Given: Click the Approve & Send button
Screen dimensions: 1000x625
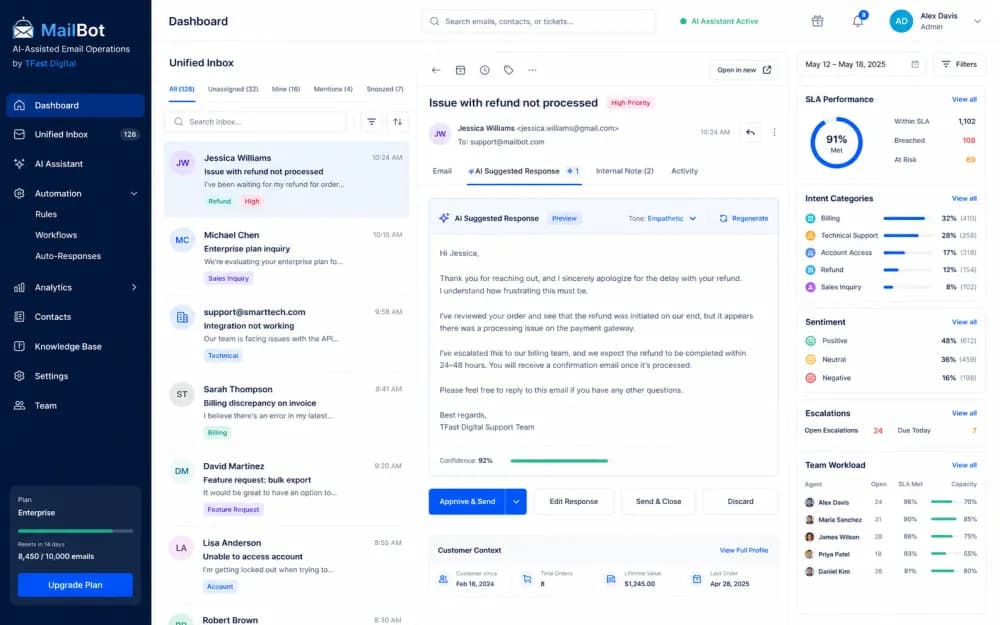Looking at the screenshot, I should click(x=467, y=501).
